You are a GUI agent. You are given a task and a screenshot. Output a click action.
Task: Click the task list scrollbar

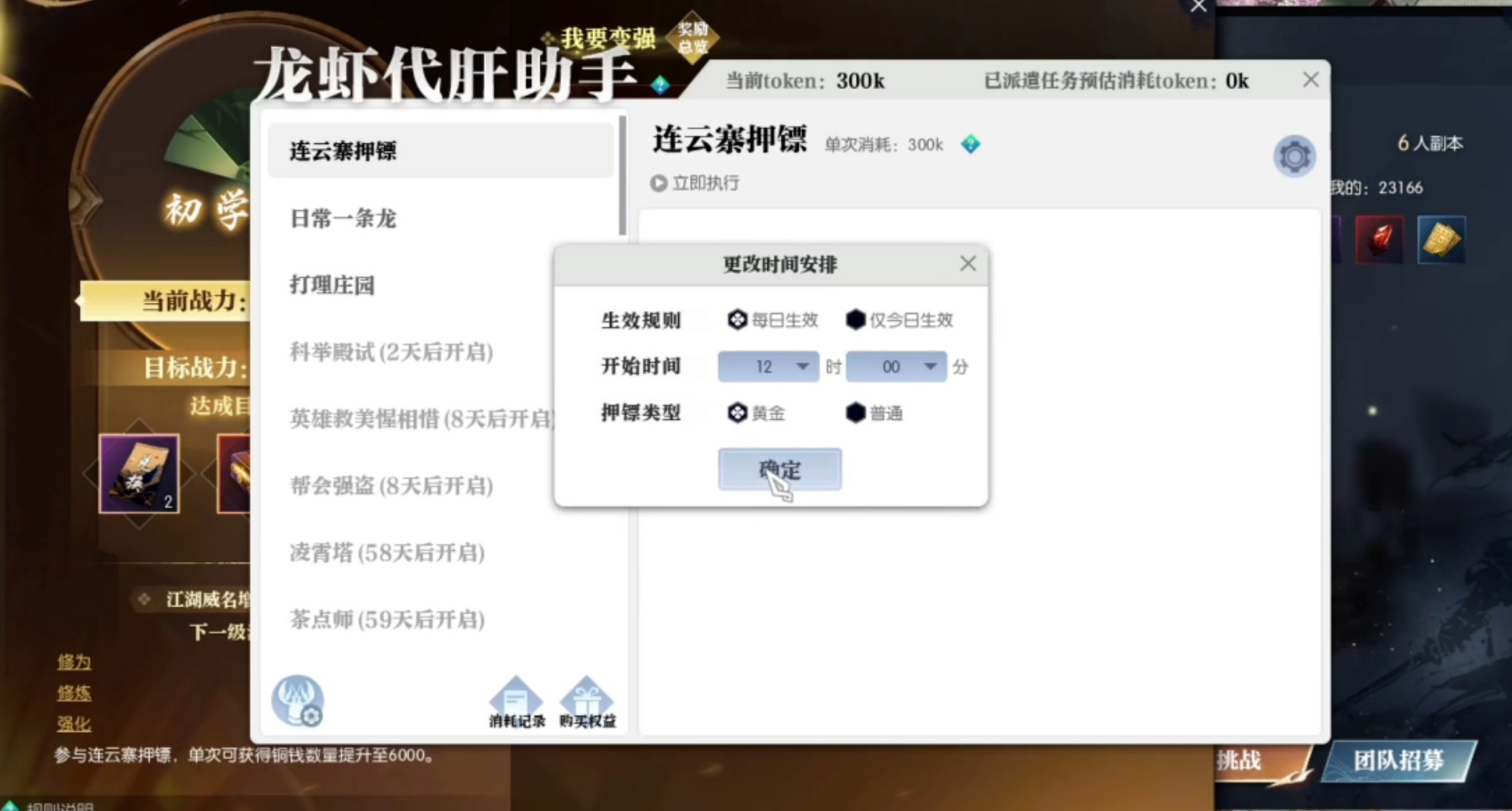tap(623, 176)
